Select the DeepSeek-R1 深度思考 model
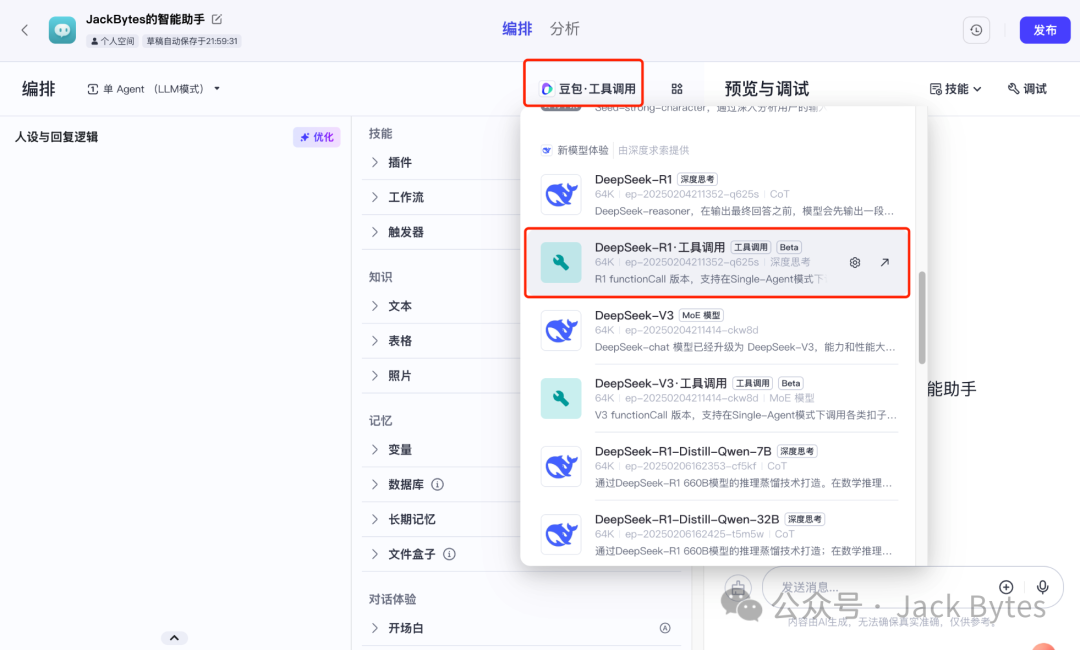The width and height of the screenshot is (1080, 650). 718,195
